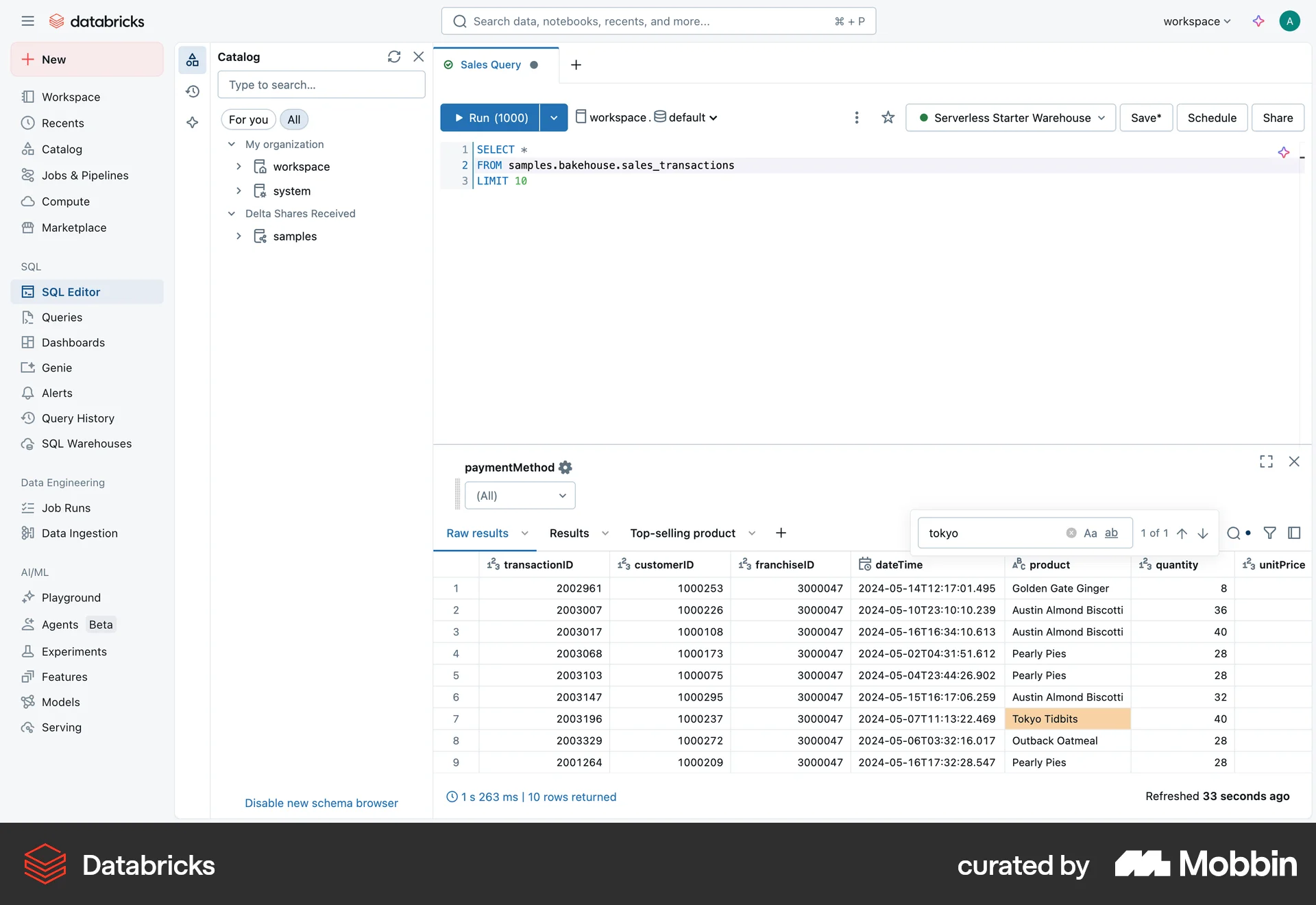Star the Sales Query as favorite

(888, 117)
